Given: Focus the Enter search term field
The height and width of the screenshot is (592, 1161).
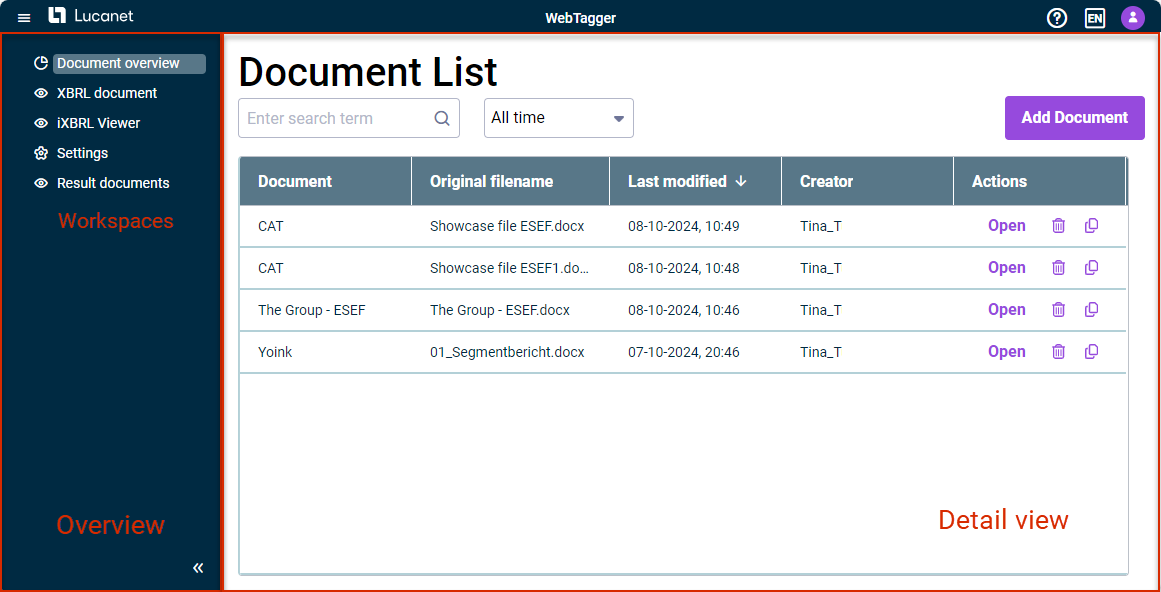Looking at the screenshot, I should pyautogui.click(x=349, y=118).
